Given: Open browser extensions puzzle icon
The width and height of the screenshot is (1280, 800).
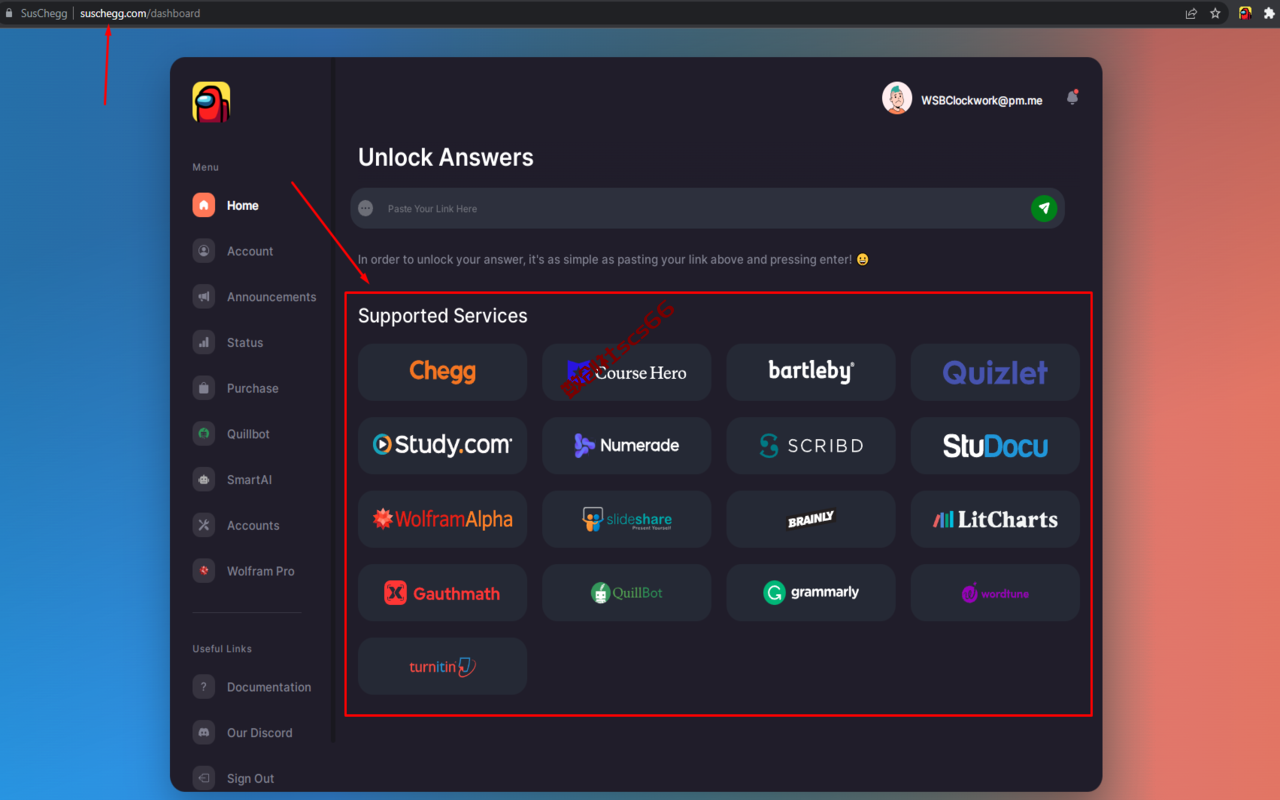Looking at the screenshot, I should [1269, 13].
